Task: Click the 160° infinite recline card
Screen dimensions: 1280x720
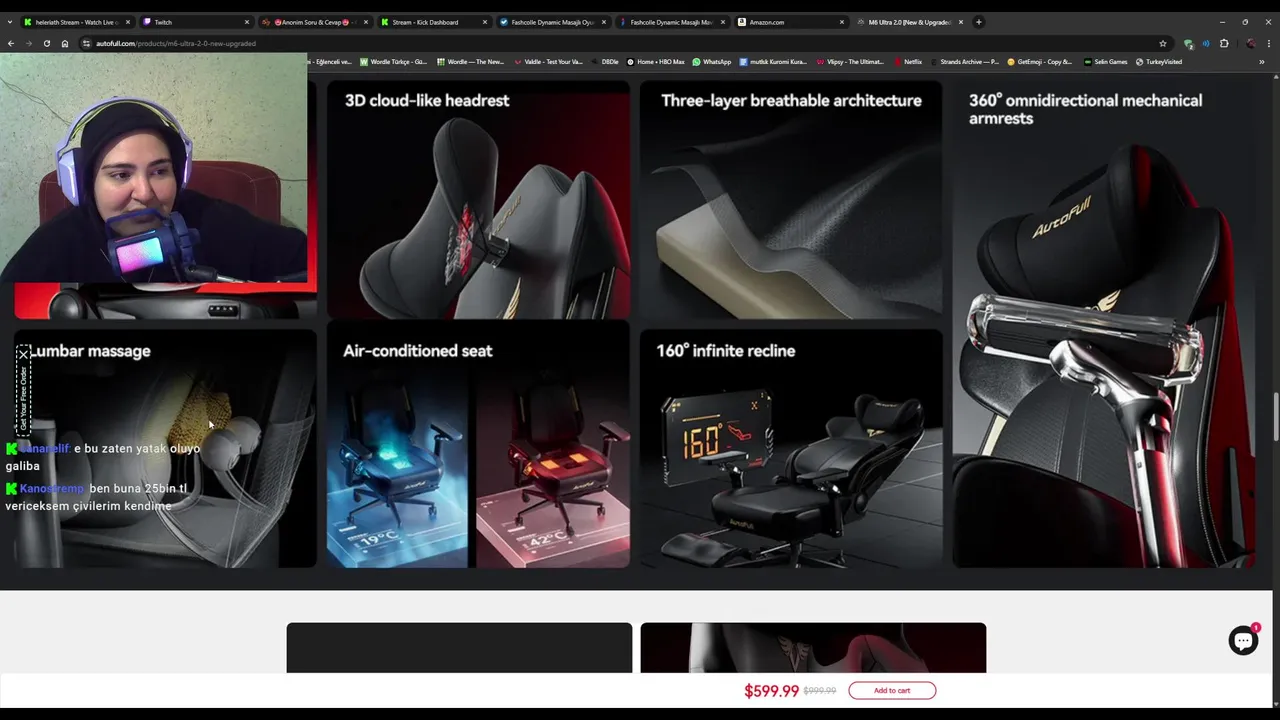Action: [791, 449]
